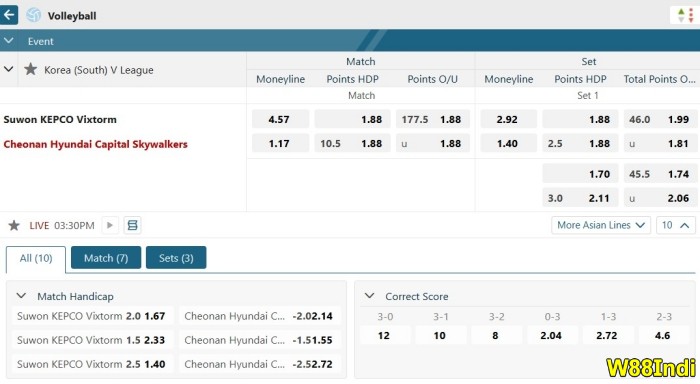
Task: Select correct score 2-3 odds 4.6
Action: 664,335
